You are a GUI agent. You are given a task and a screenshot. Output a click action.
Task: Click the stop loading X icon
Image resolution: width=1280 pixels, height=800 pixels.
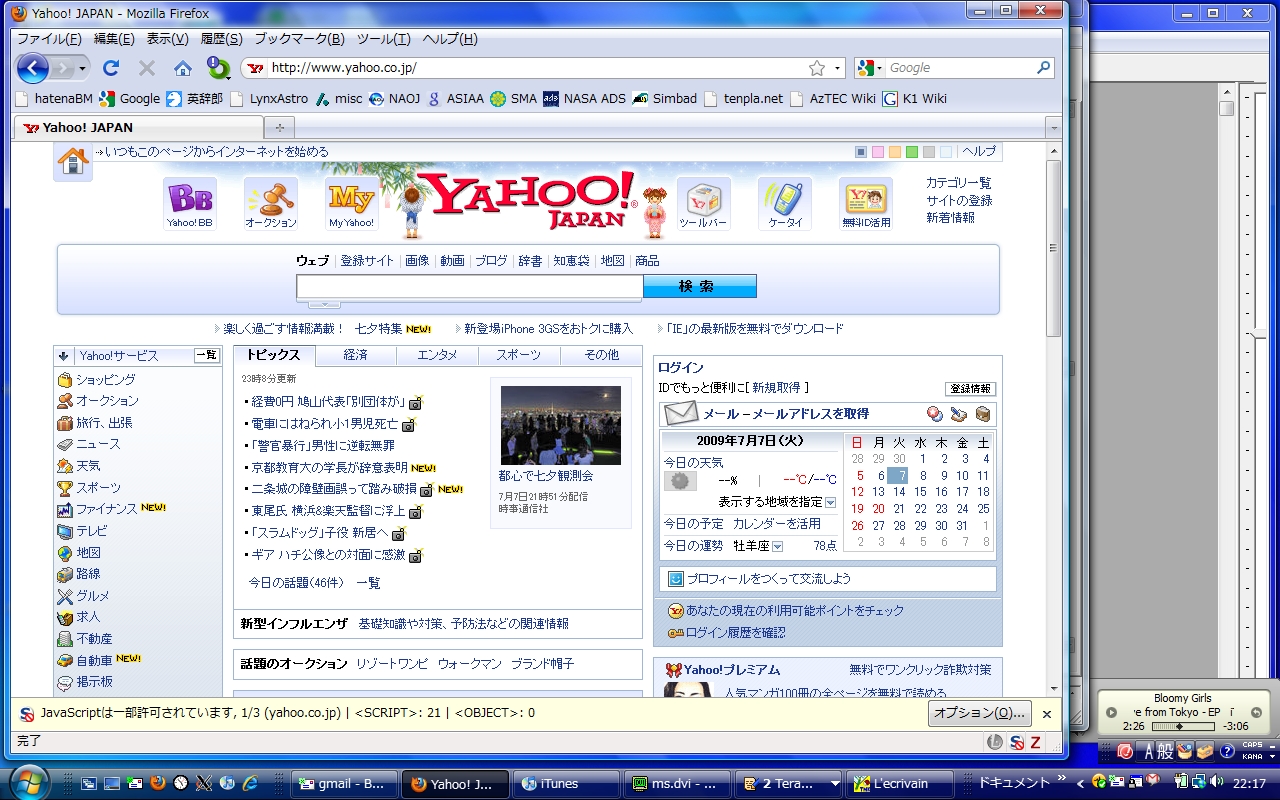click(x=147, y=68)
